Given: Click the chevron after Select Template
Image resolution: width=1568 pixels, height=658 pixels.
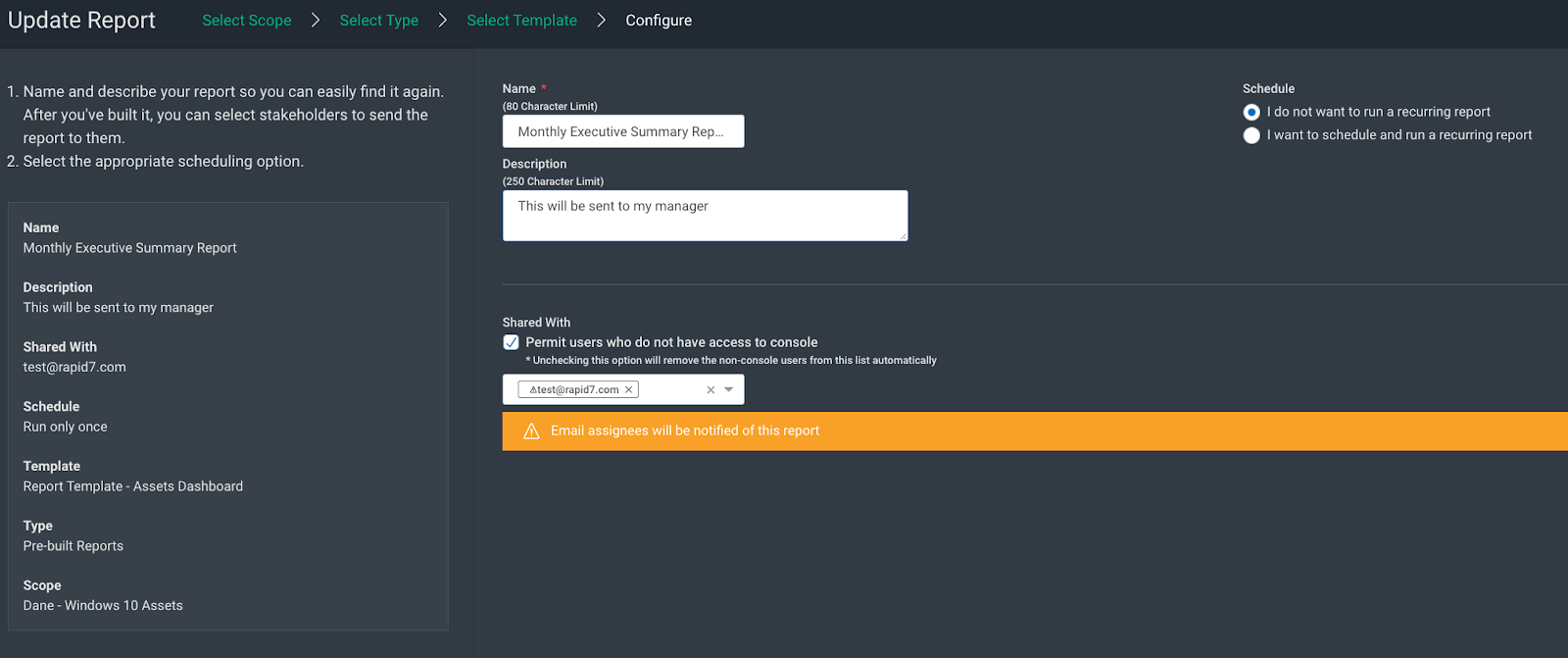Looking at the screenshot, I should pyautogui.click(x=602, y=21).
